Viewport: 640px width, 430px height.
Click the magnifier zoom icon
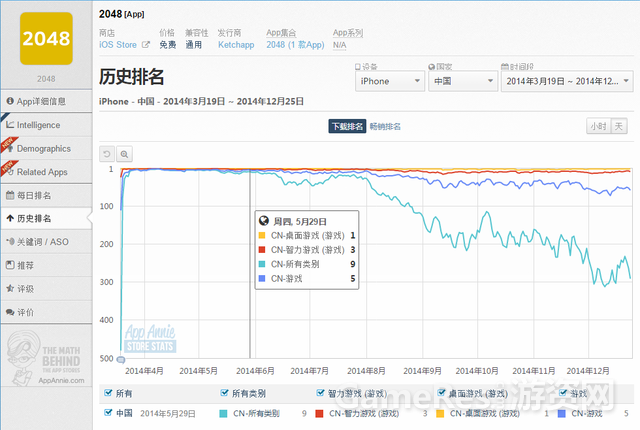tap(124, 154)
